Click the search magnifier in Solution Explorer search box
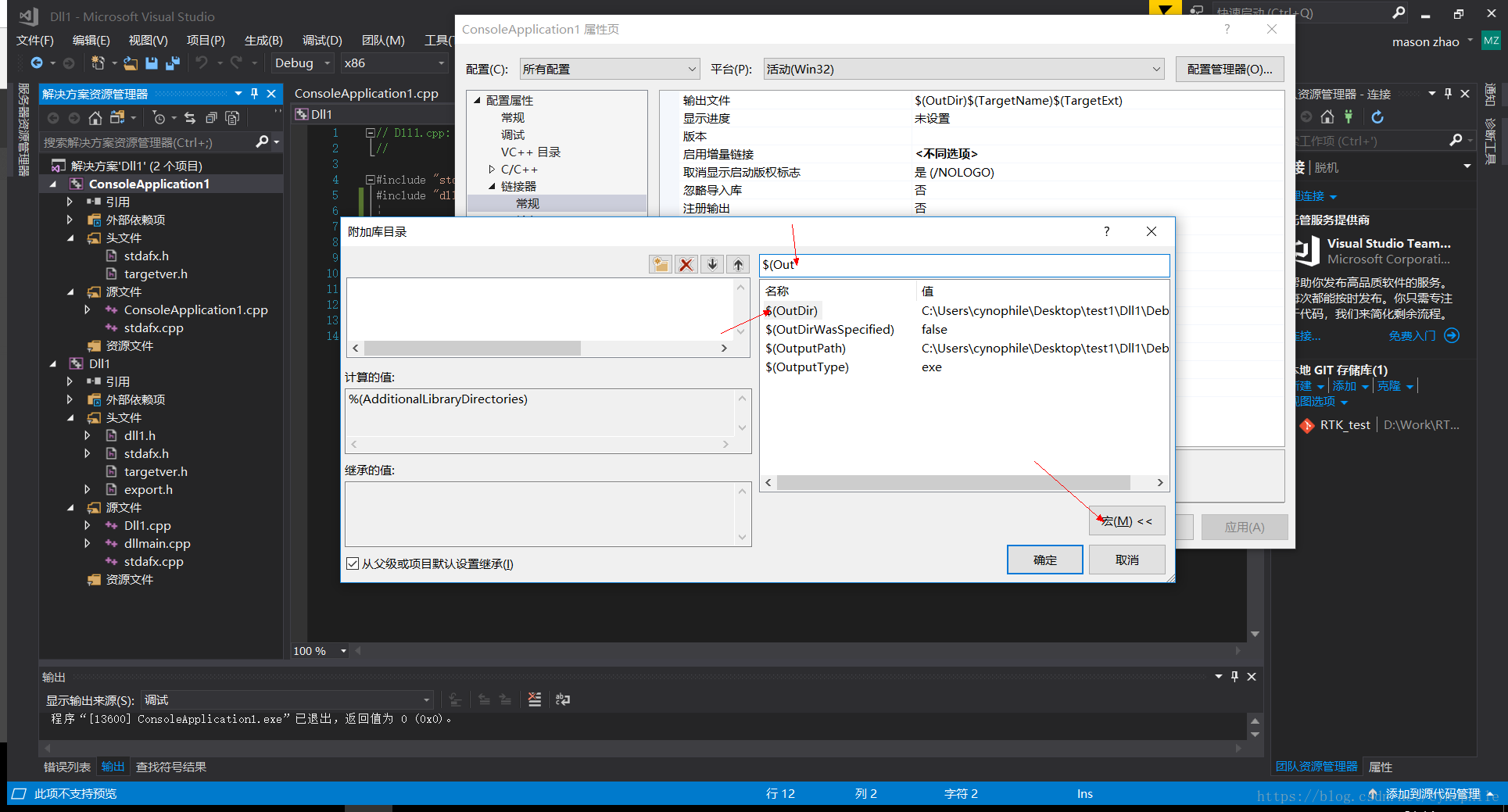The image size is (1508, 812). click(262, 141)
